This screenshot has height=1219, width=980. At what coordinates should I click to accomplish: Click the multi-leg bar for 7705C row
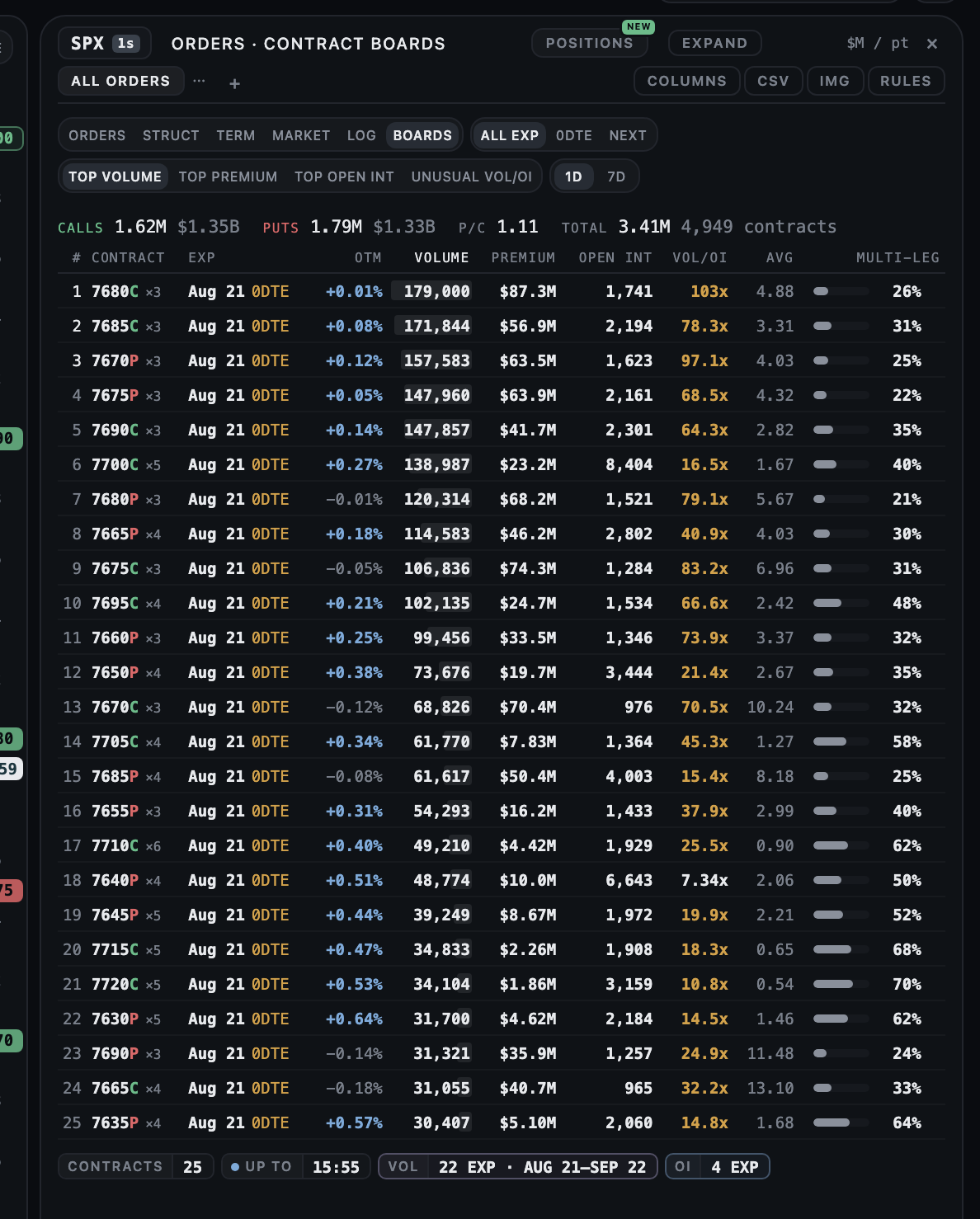click(841, 741)
